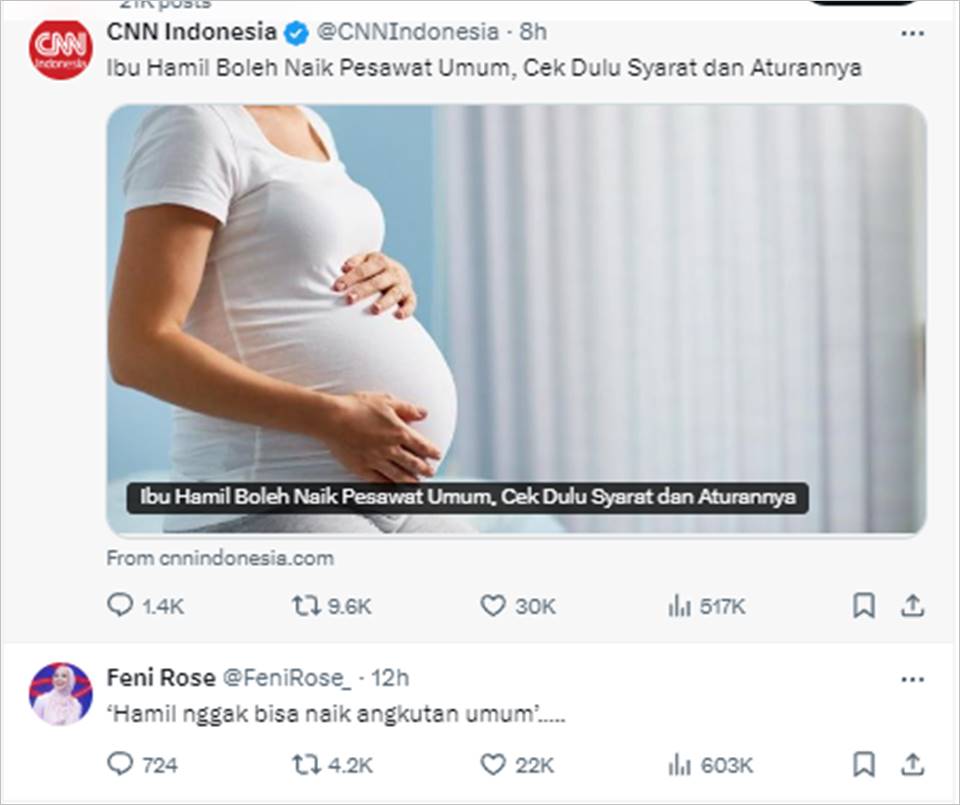Open the @CNNIndonesia handle link
This screenshot has height=805, width=960.
click(x=408, y=32)
